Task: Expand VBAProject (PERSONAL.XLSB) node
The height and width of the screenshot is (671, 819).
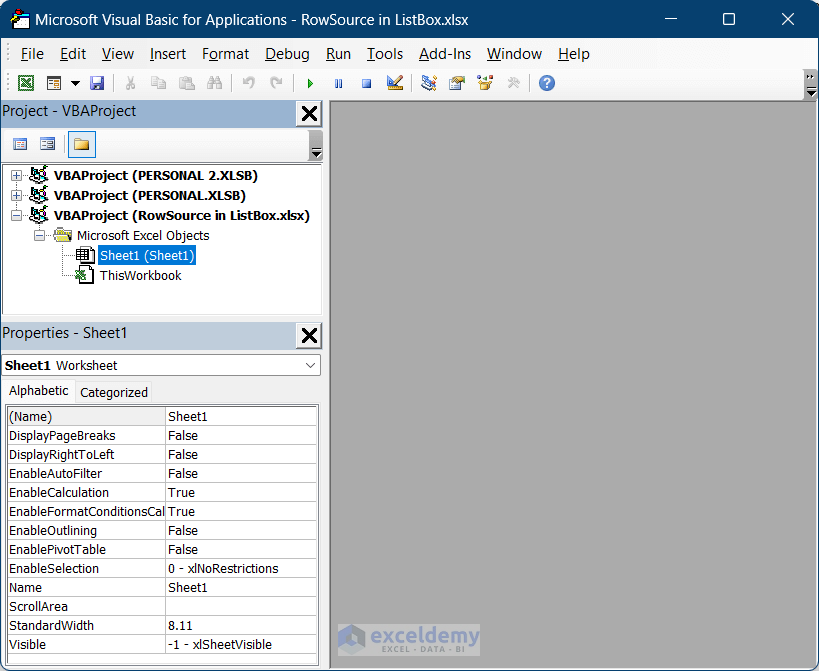Action: point(16,195)
